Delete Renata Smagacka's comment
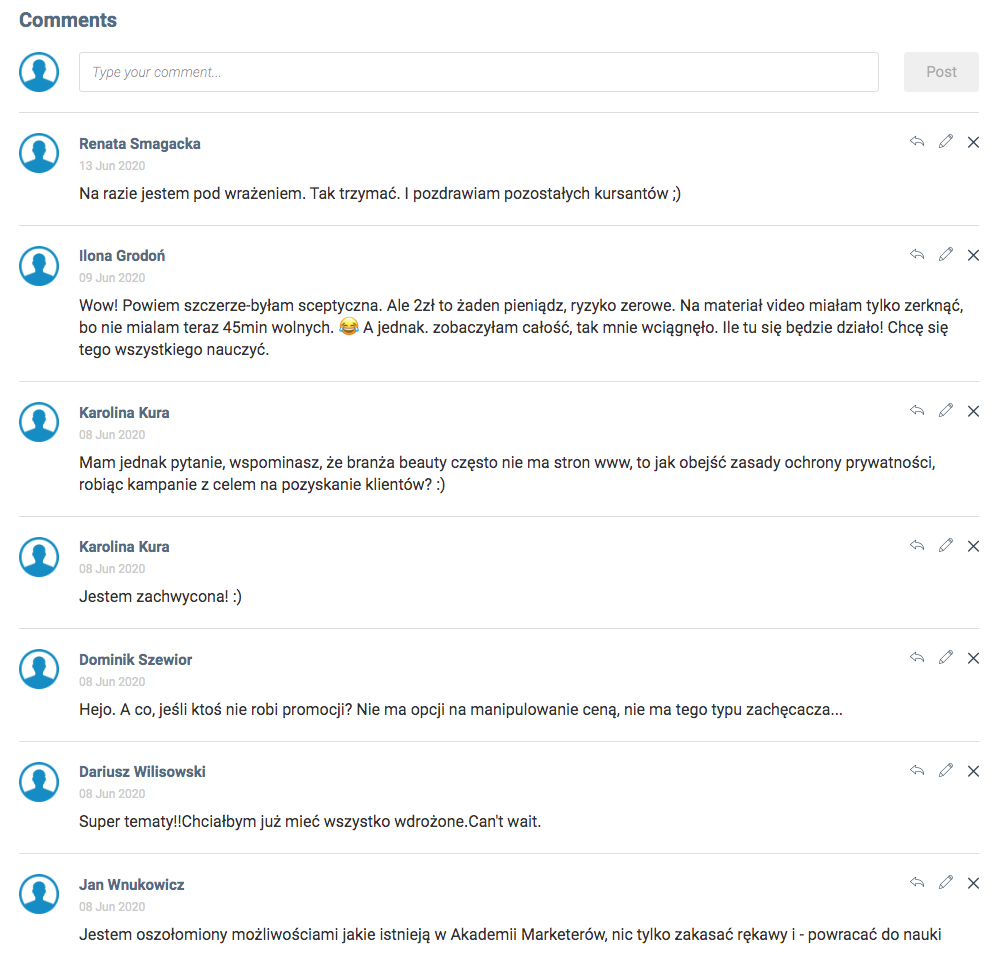Image resolution: width=1004 pixels, height=960 pixels. pos(973,142)
